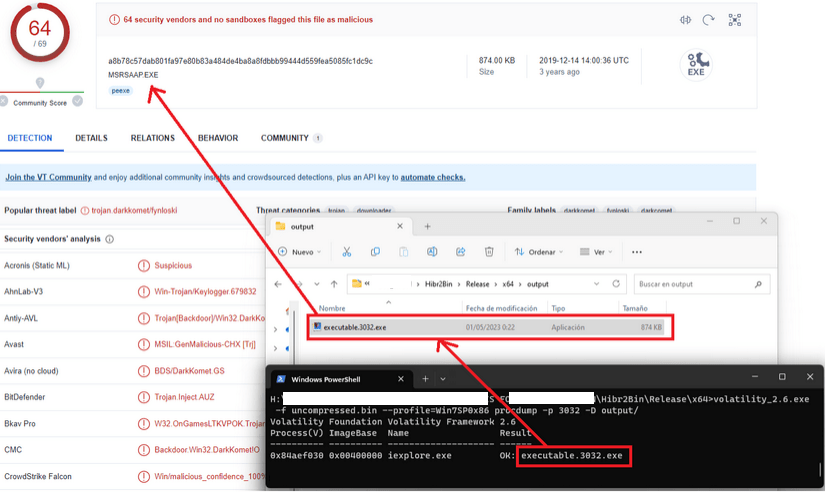Click the reanalyze refresh icon on VirusTotal
The height and width of the screenshot is (492, 828).
708,20
